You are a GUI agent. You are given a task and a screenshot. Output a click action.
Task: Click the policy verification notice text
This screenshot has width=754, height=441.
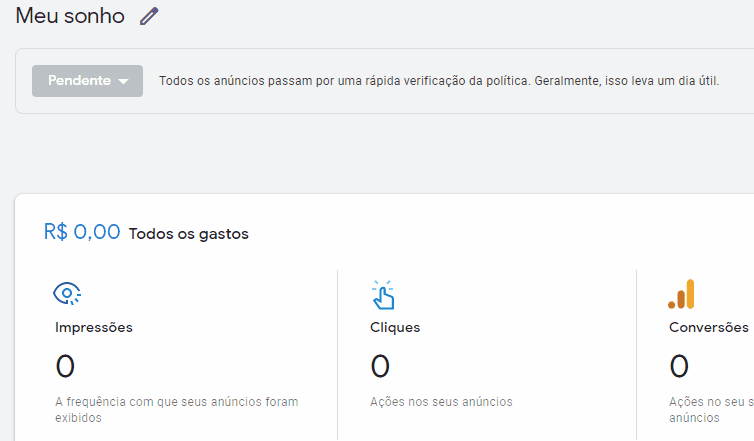439,81
